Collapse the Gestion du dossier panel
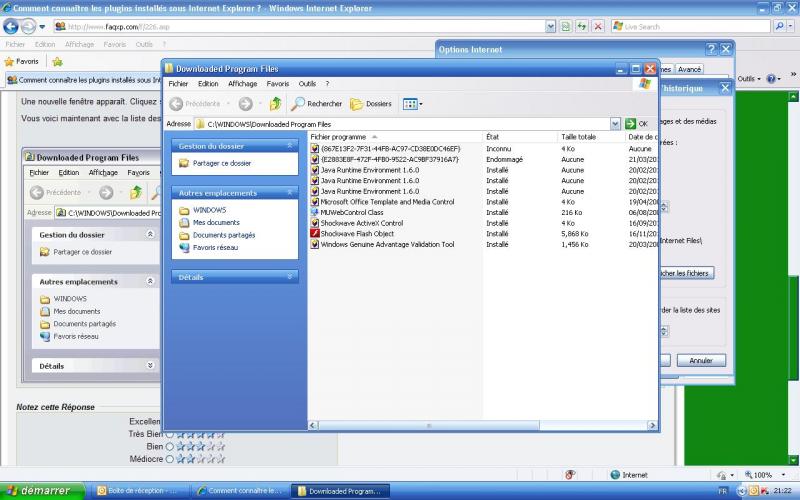800x500 pixels. tap(290, 146)
